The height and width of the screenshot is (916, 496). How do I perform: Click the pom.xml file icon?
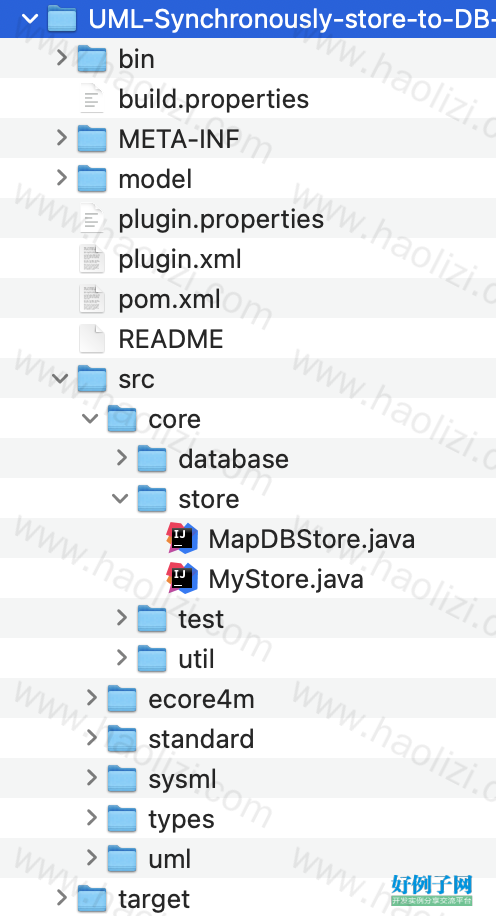coord(92,299)
